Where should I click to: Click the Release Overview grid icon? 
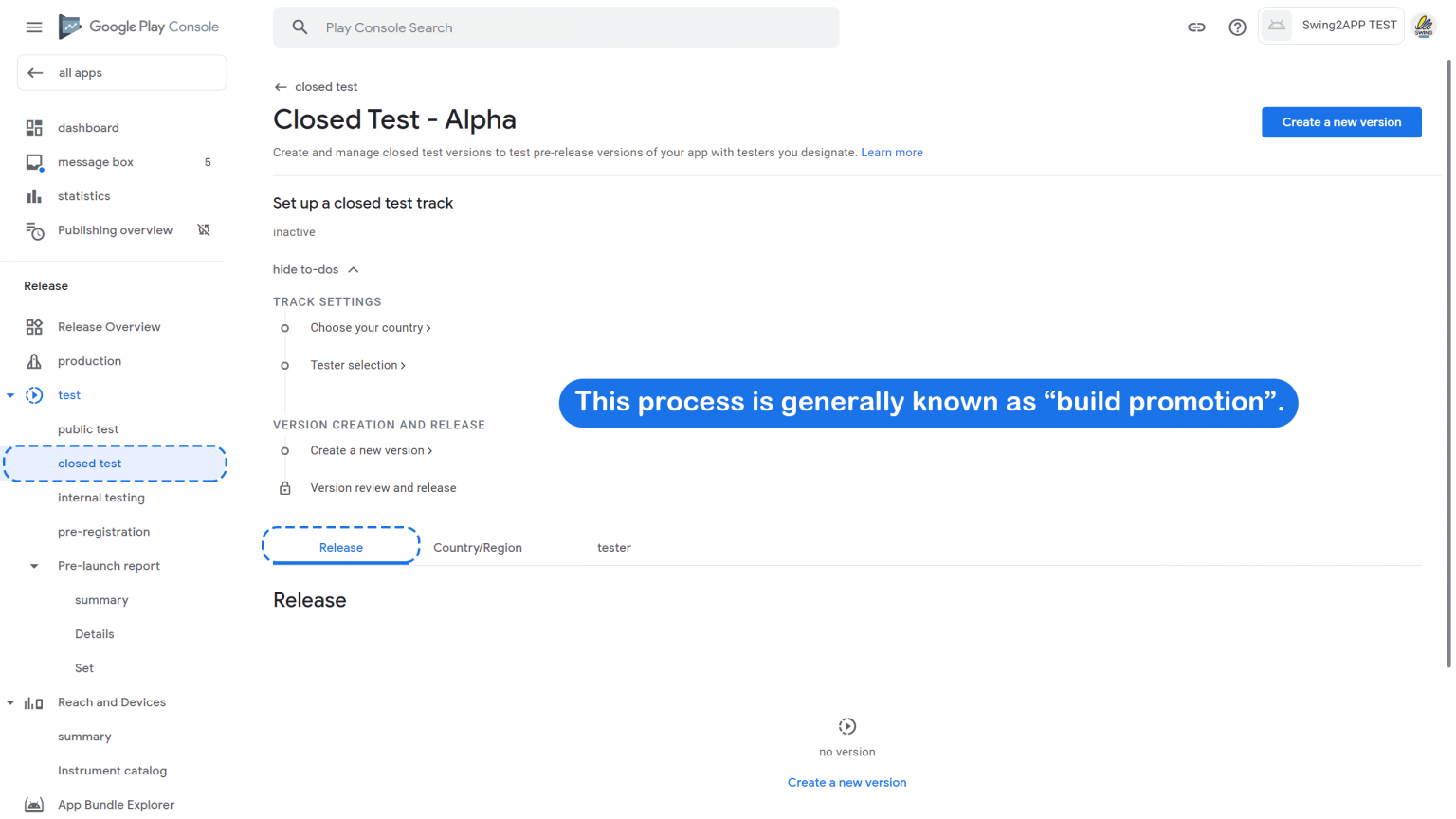tap(34, 326)
